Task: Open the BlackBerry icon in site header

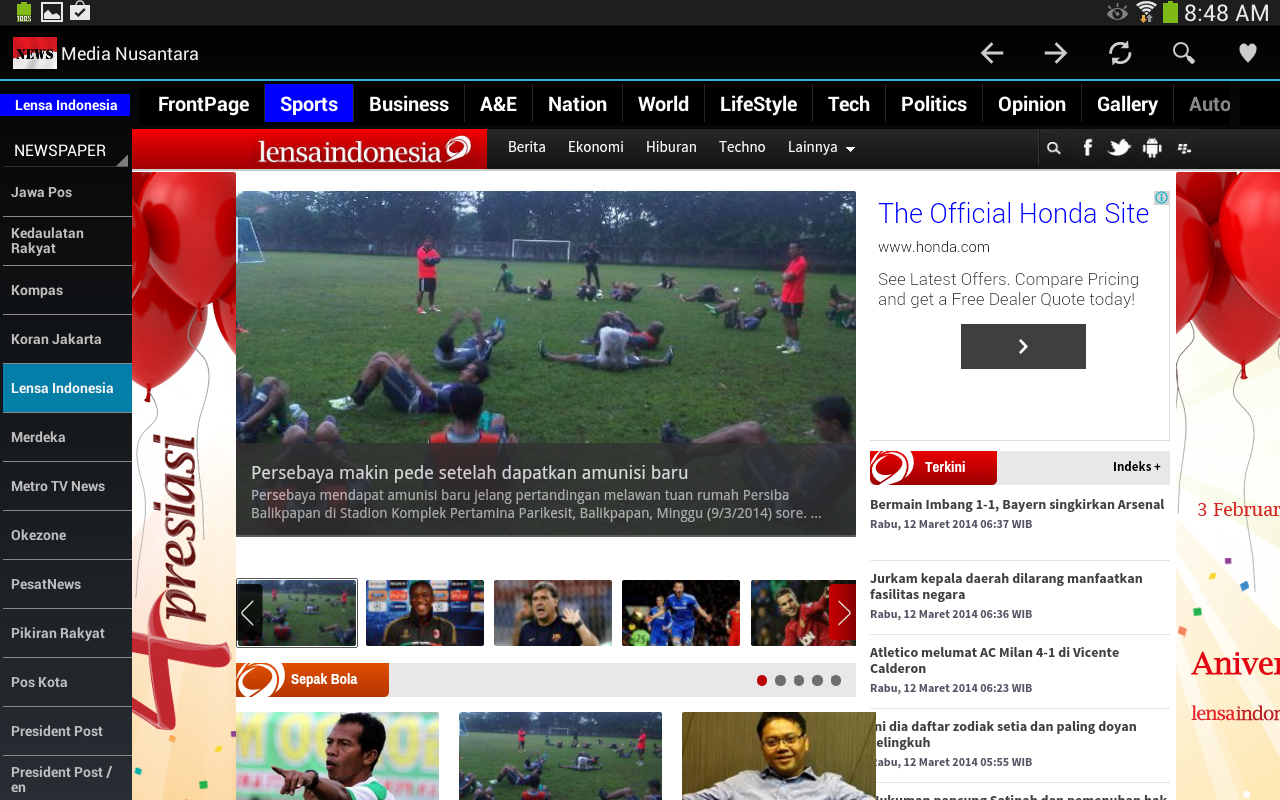Action: [1185, 148]
